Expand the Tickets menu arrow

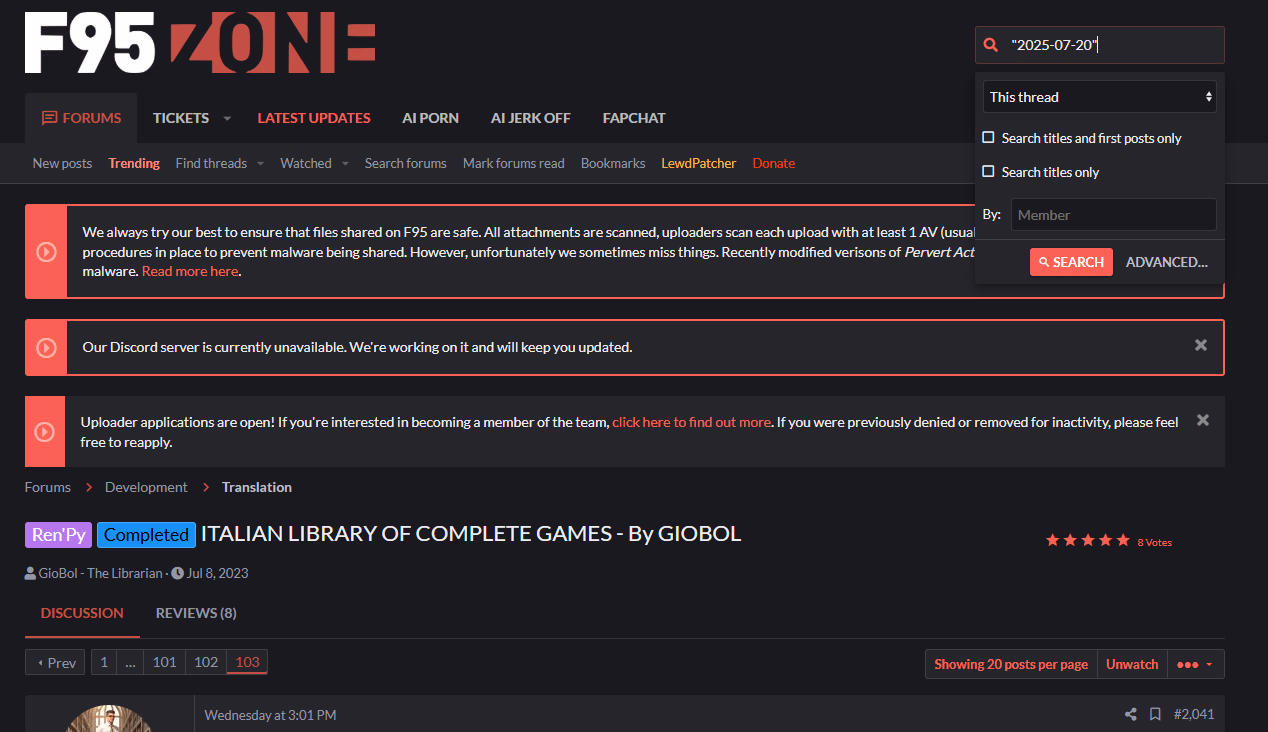[227, 118]
